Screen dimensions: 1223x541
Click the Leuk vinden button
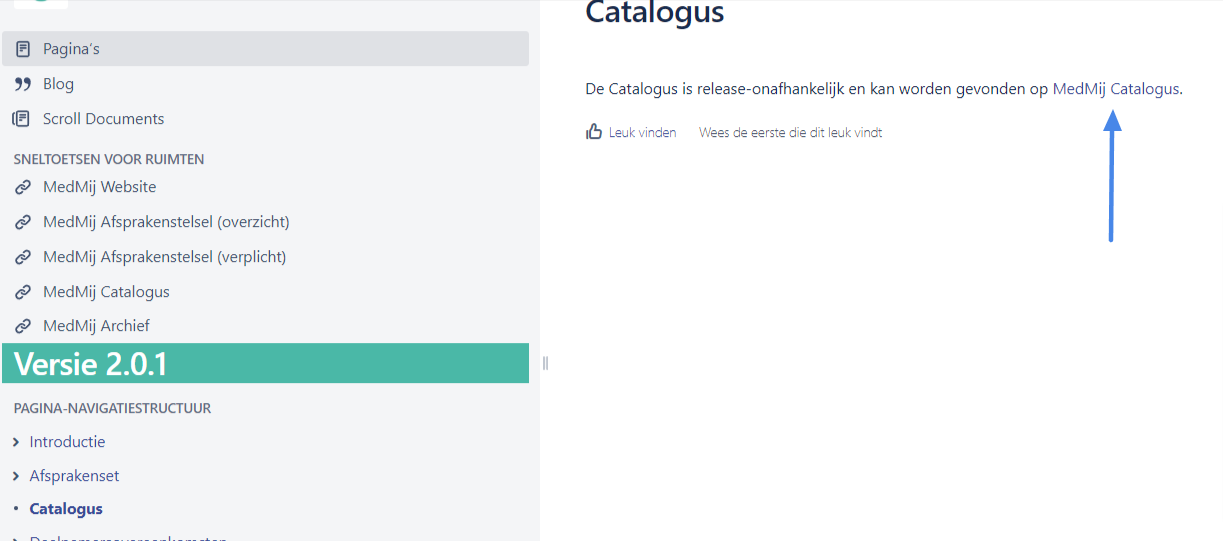(642, 132)
